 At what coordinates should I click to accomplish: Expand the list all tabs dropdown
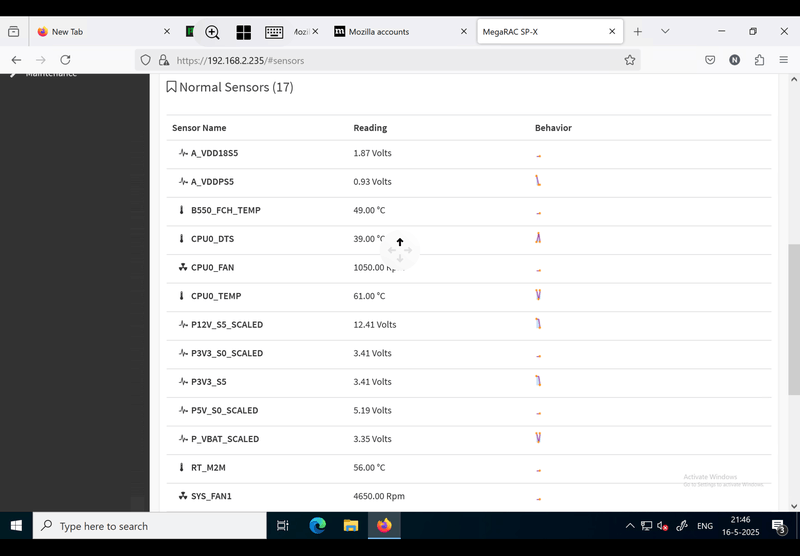665,32
